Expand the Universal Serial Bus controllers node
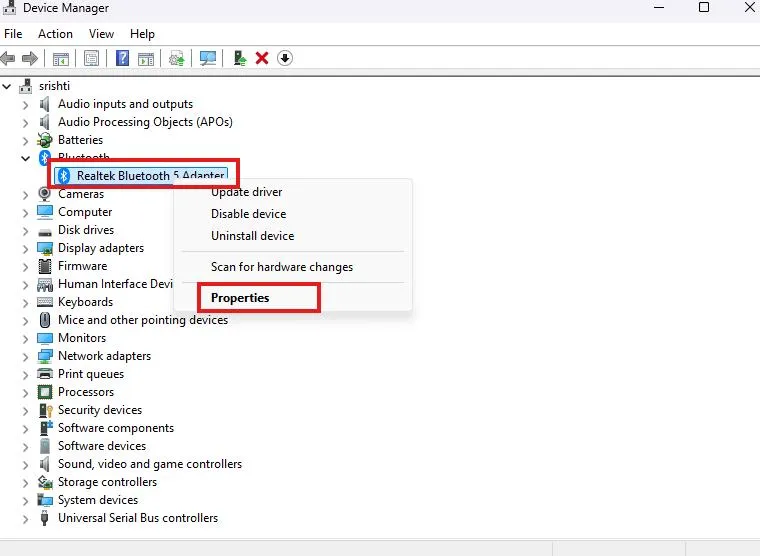 (x=26, y=518)
